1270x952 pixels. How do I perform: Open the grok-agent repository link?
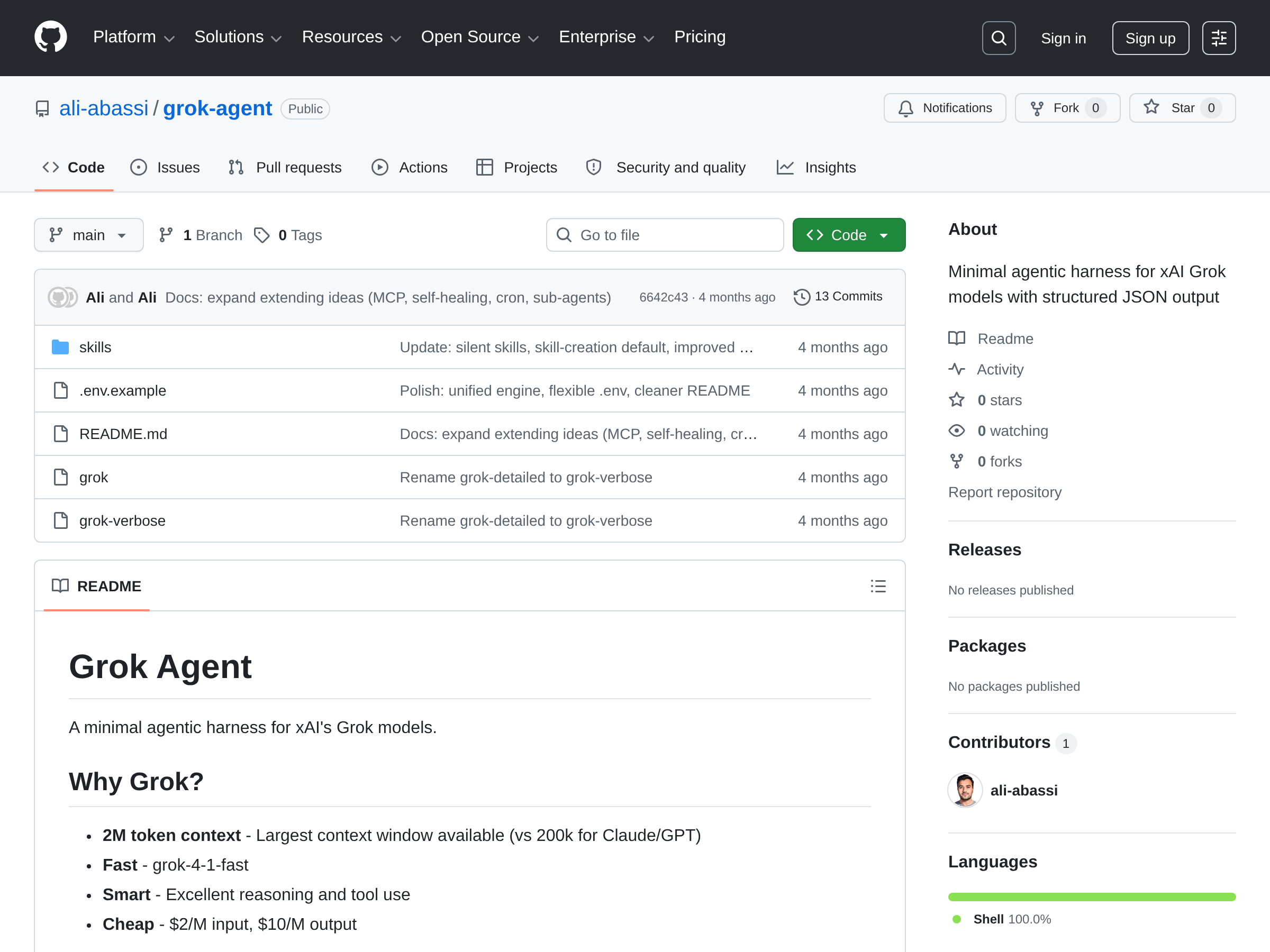[217, 108]
